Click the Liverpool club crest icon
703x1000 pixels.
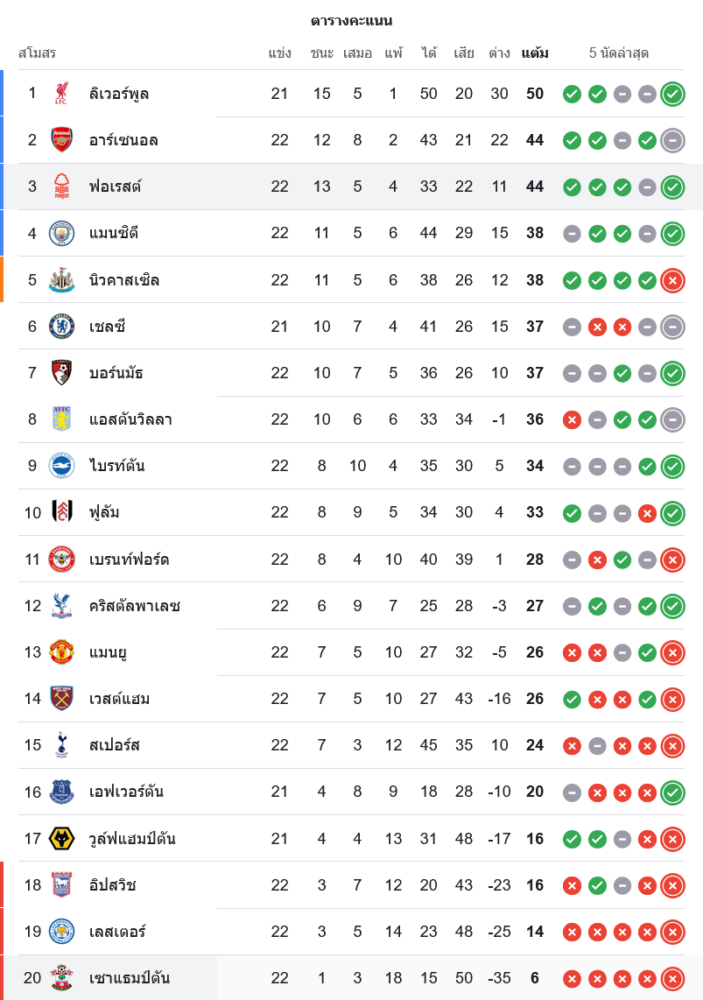pyautogui.click(x=62, y=94)
